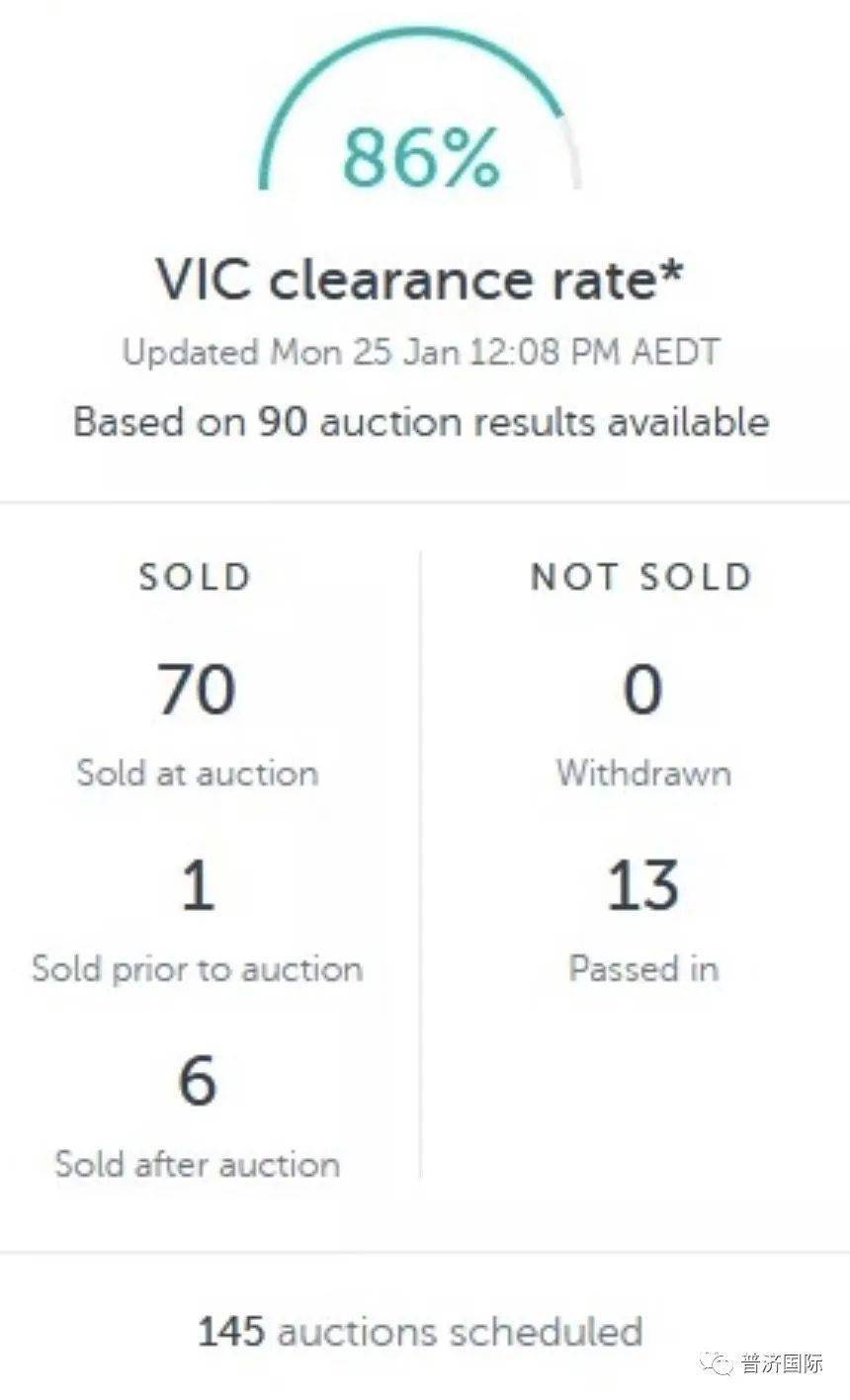Click the Passed in label
Screen dimensions: 850x1400
(x=643, y=969)
